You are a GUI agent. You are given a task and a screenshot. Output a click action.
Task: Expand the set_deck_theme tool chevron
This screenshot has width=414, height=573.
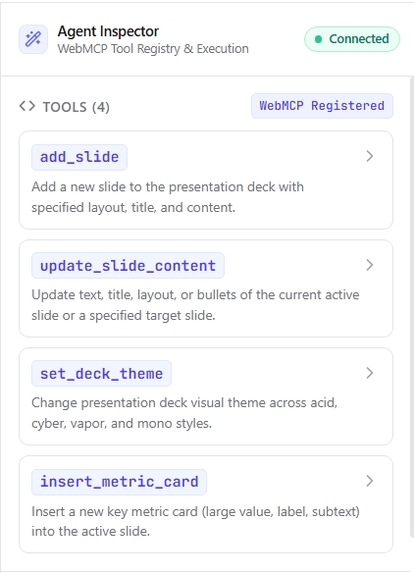(370, 373)
